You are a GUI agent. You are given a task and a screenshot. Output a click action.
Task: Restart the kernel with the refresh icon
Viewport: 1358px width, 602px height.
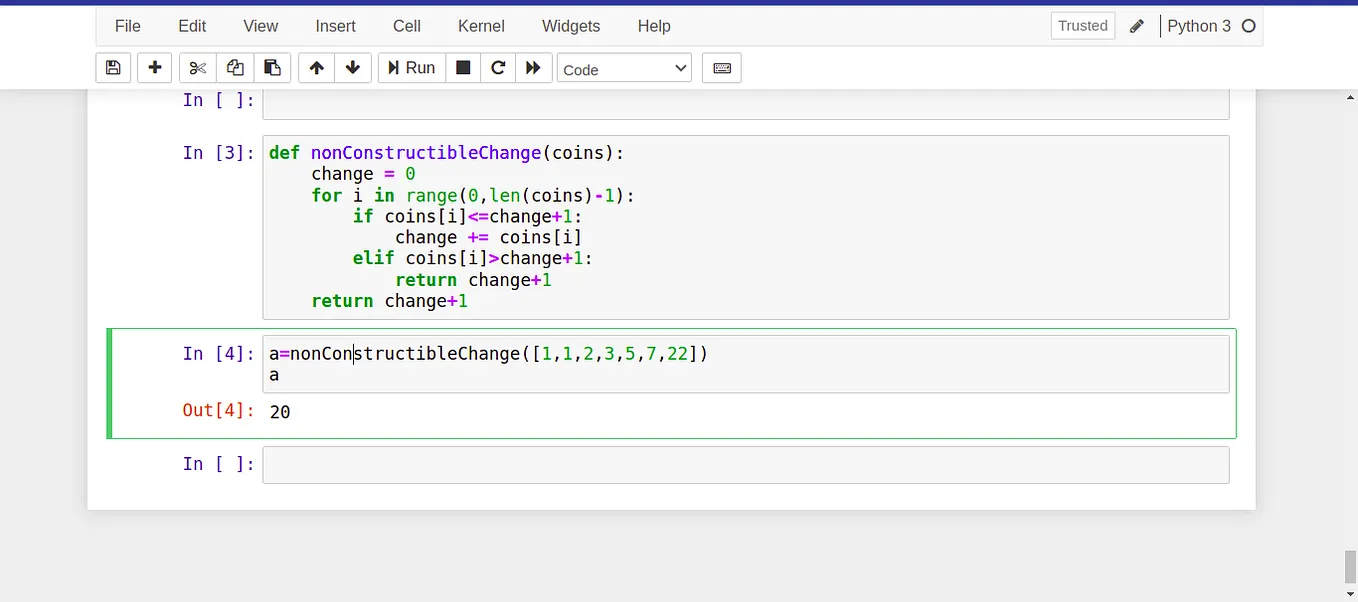coord(498,67)
